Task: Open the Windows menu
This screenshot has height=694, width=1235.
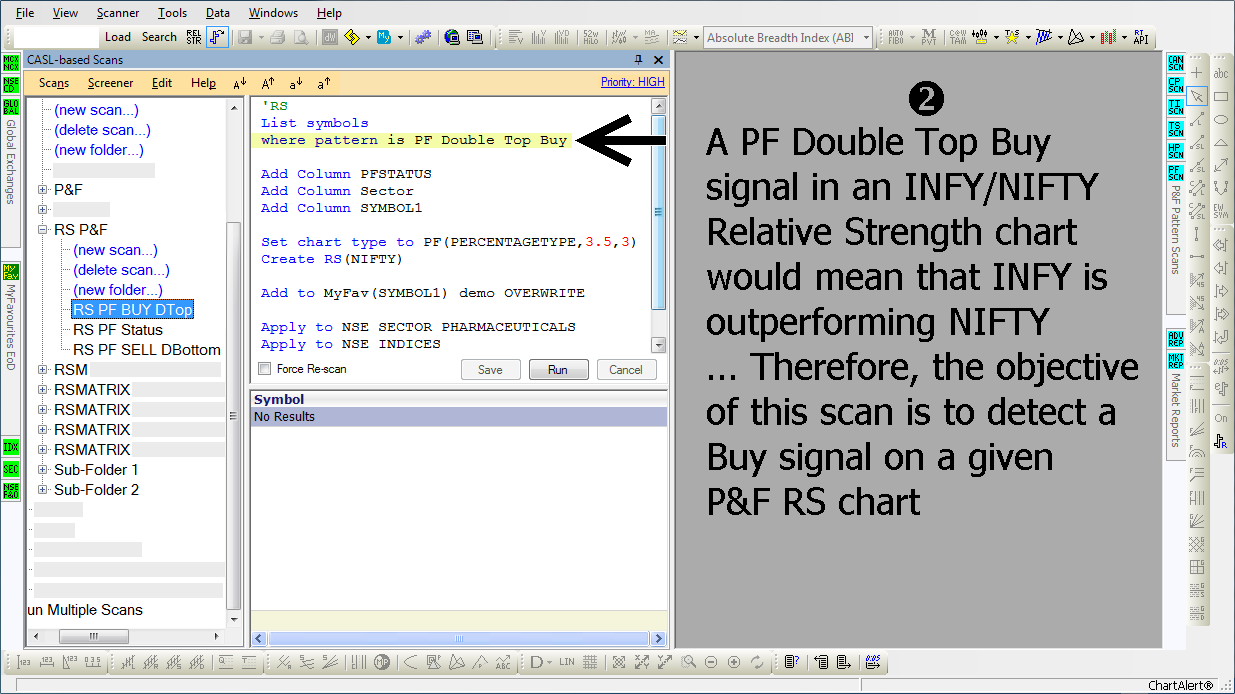Action: [273, 13]
